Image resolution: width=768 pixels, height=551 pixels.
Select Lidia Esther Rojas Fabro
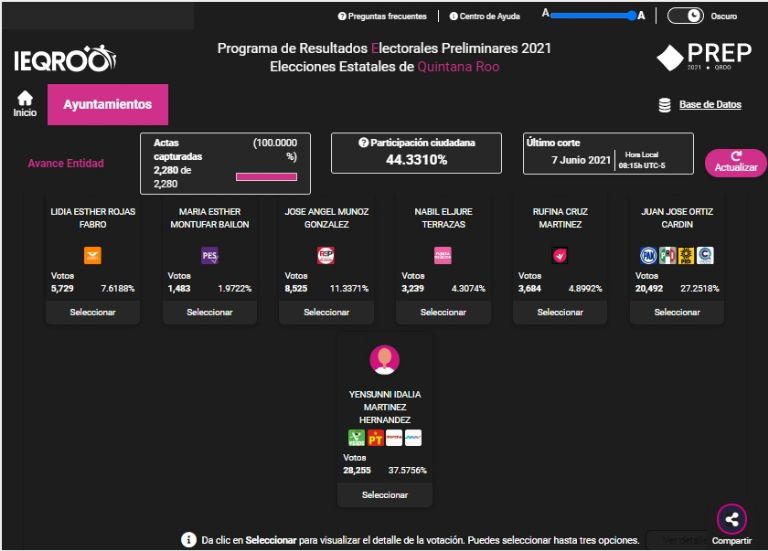[x=93, y=312]
